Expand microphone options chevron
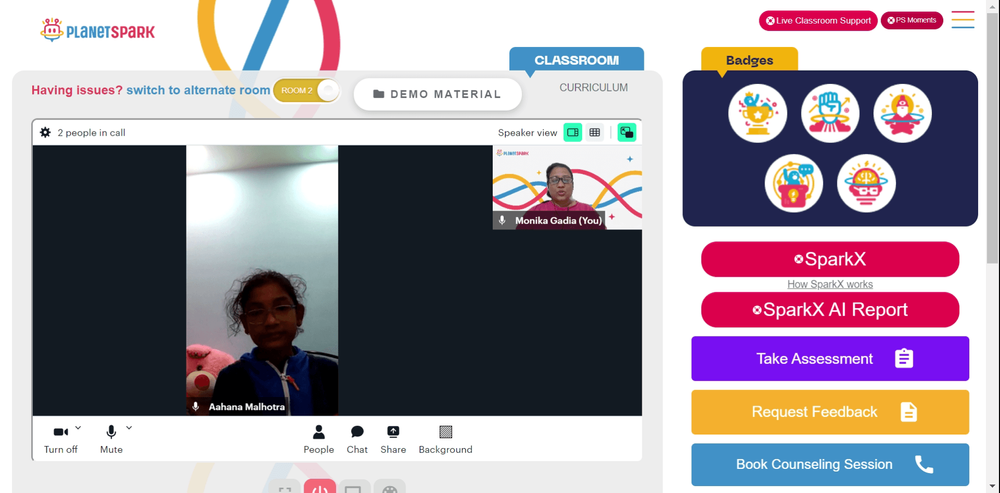Viewport: 1000px width, 493px height. (x=129, y=427)
